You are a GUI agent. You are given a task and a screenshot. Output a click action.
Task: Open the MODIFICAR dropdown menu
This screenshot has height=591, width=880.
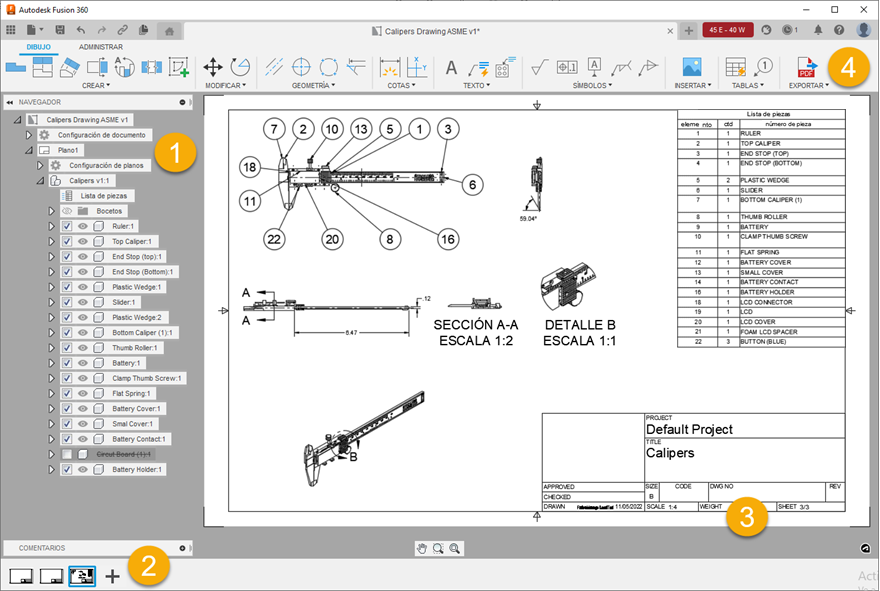click(x=226, y=85)
